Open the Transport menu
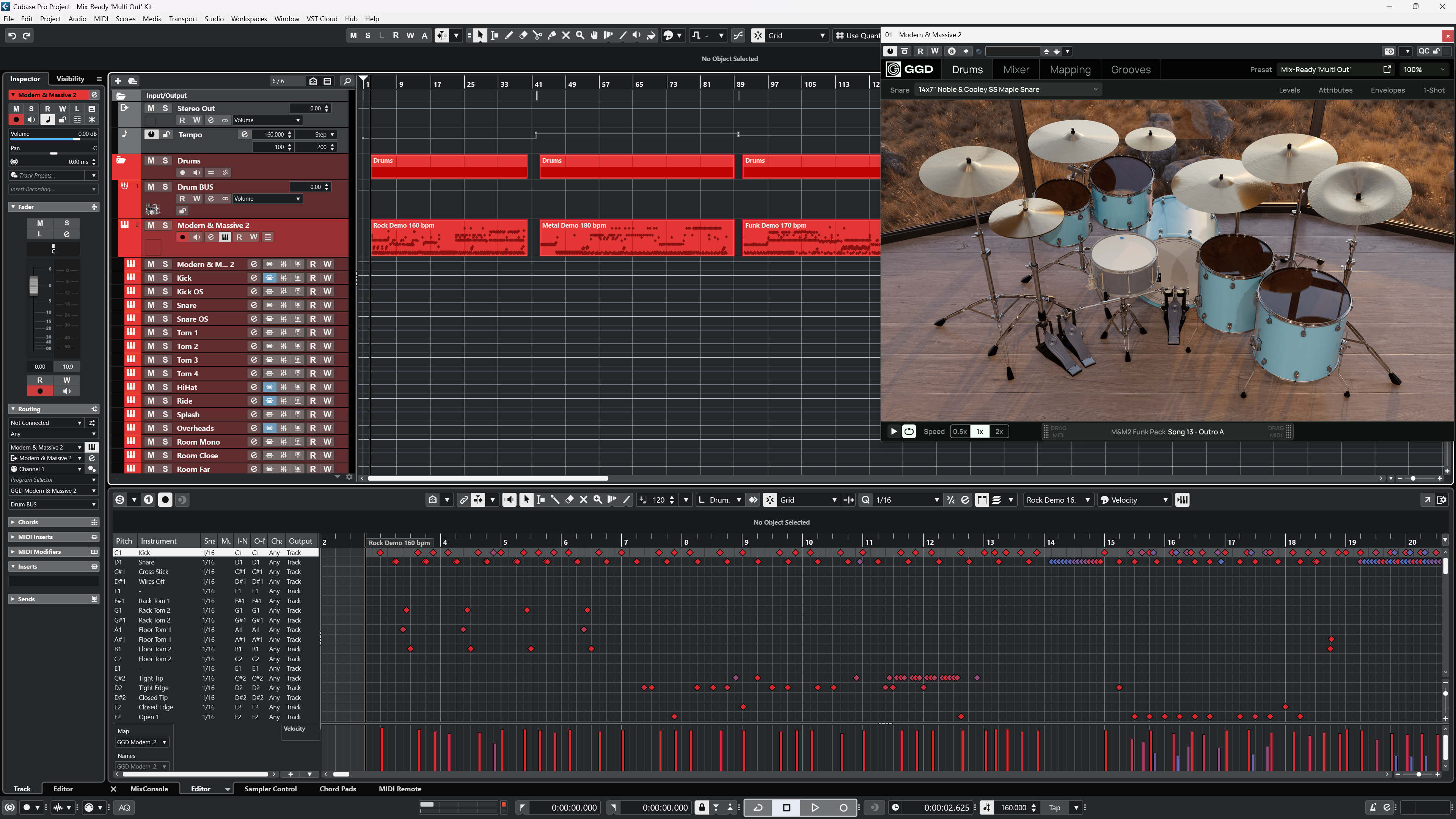The image size is (1456, 819). 182,19
